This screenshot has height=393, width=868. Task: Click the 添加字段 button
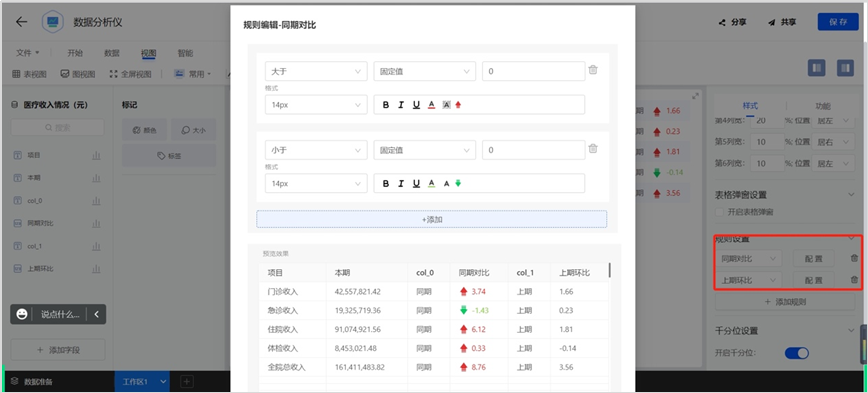[x=58, y=350]
